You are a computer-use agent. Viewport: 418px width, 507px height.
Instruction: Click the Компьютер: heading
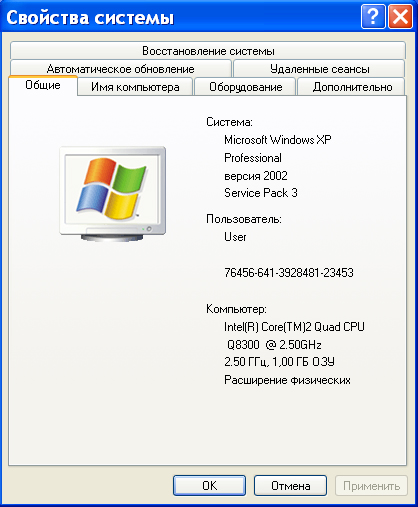click(x=236, y=309)
